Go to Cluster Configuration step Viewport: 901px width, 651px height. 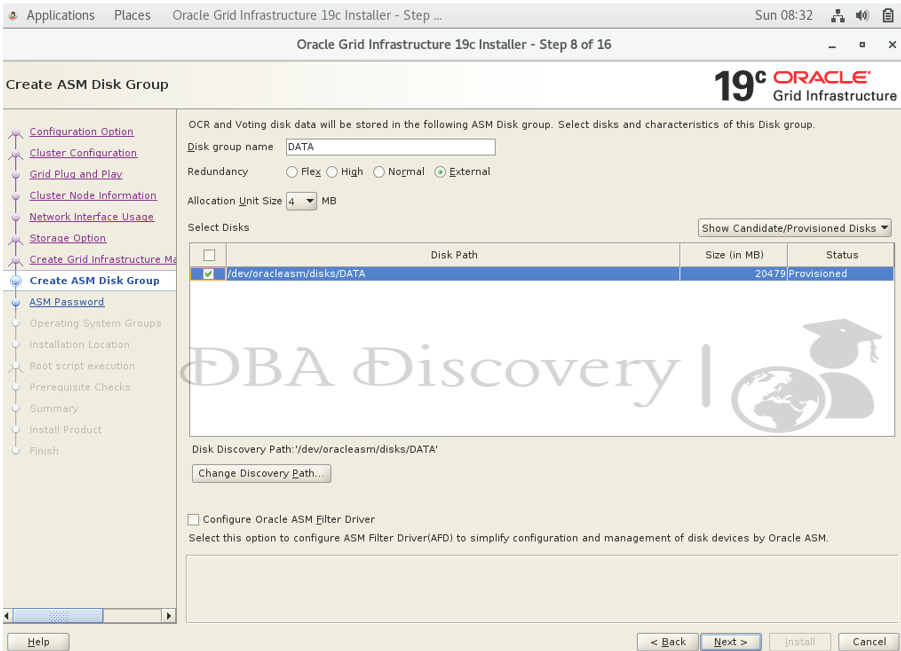coord(83,153)
